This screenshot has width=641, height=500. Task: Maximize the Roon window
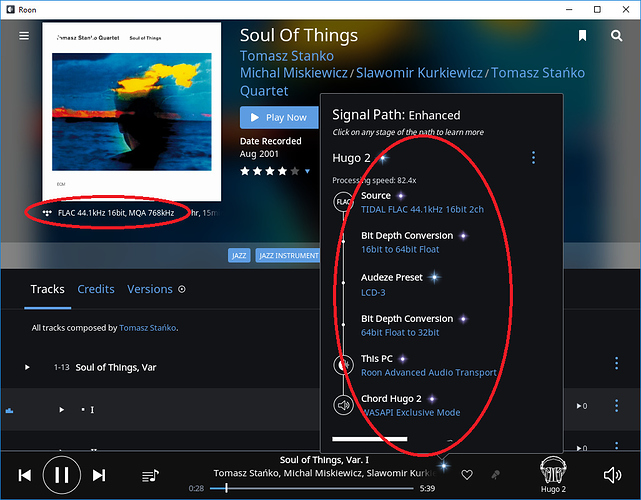(x=597, y=9)
